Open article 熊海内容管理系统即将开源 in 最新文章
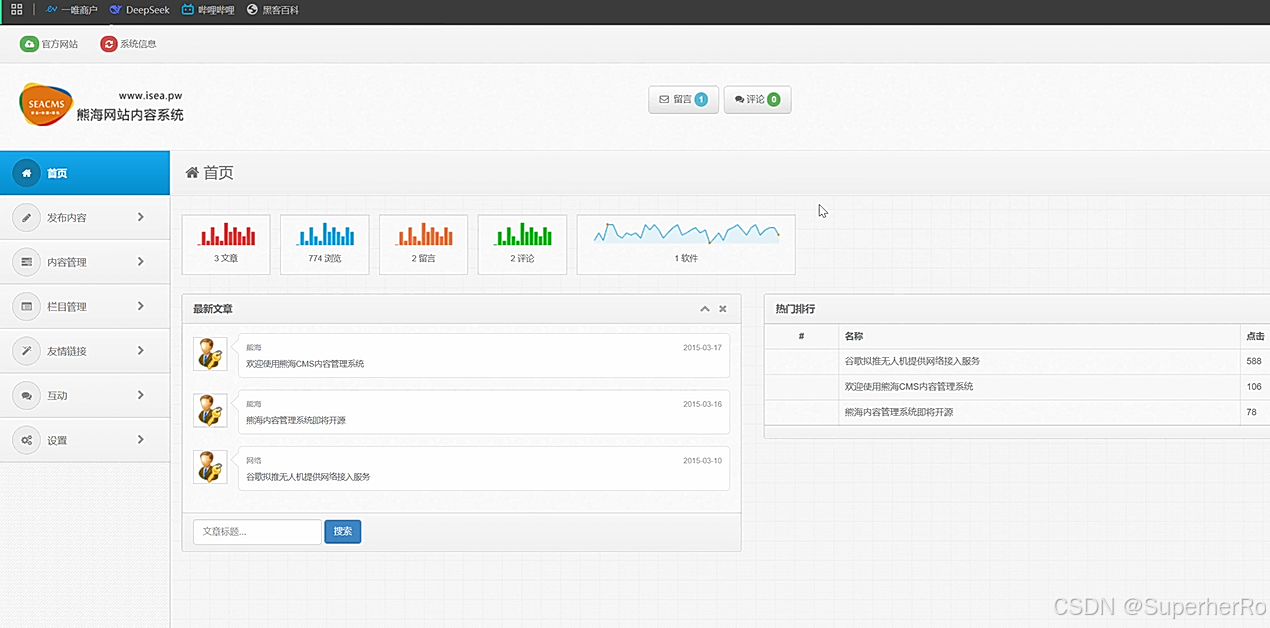Screen dimensions: 1270x628 296,421
